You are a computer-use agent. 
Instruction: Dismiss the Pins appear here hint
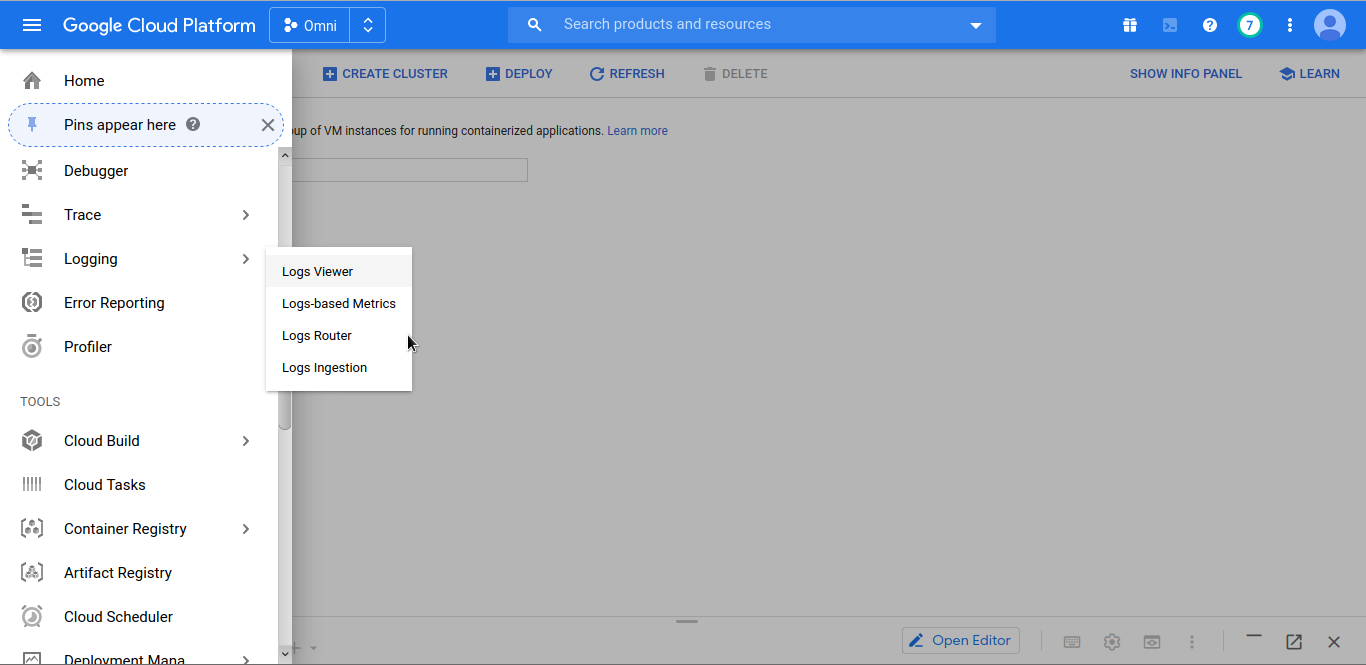(267, 125)
